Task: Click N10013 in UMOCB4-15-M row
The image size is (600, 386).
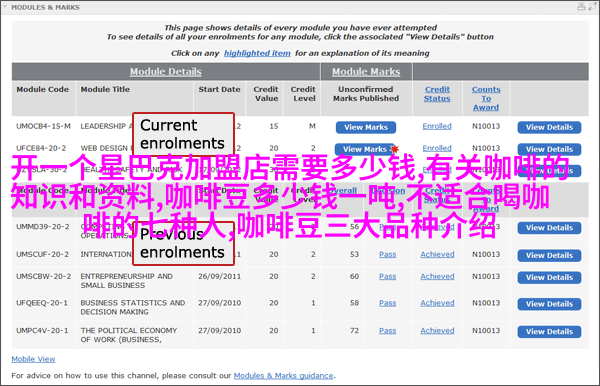Action: (486, 126)
